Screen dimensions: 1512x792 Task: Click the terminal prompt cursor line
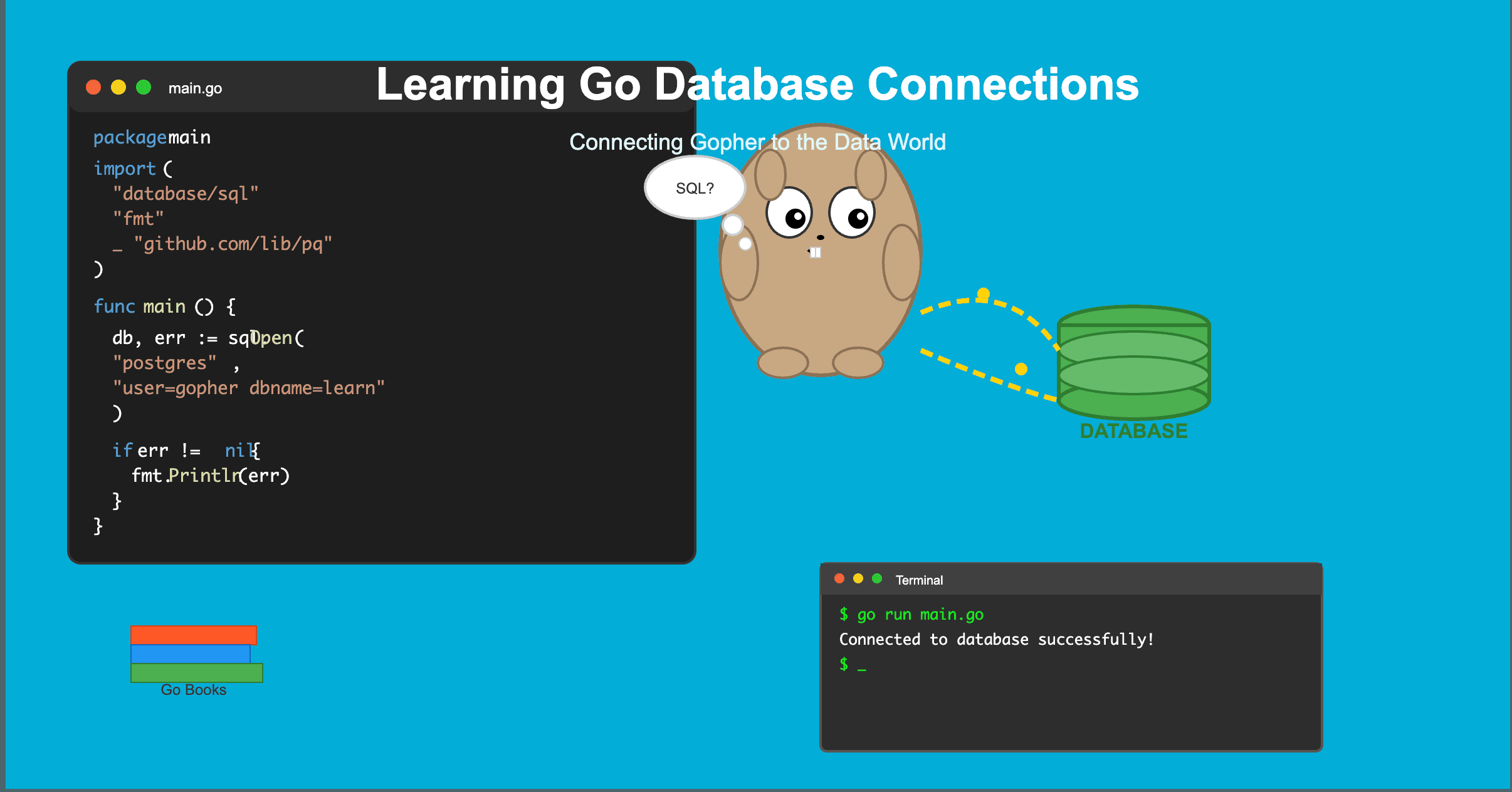tap(853, 665)
